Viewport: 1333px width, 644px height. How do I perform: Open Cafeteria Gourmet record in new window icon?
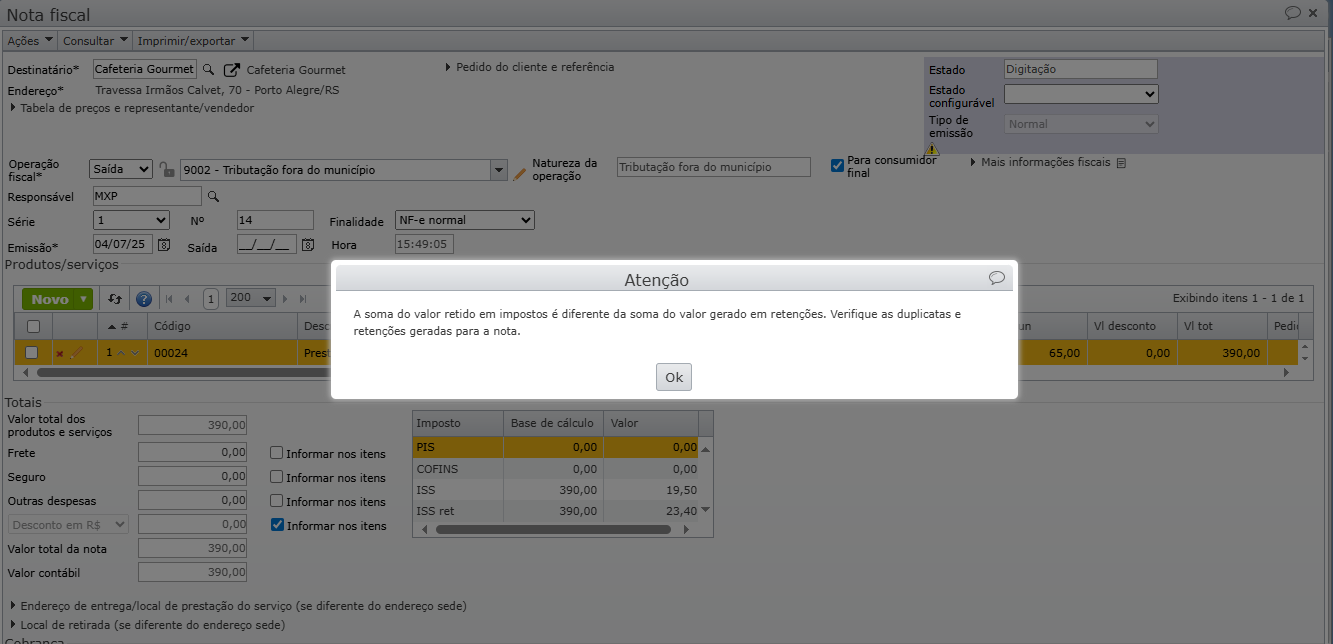point(231,70)
